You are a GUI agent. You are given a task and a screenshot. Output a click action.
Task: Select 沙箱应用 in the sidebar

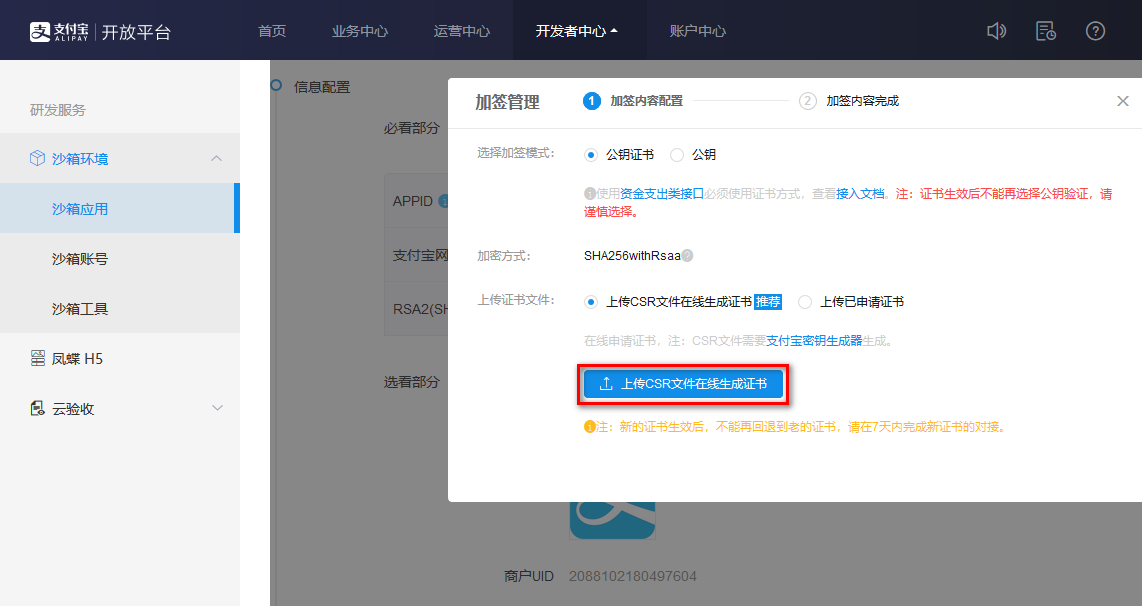(119, 208)
